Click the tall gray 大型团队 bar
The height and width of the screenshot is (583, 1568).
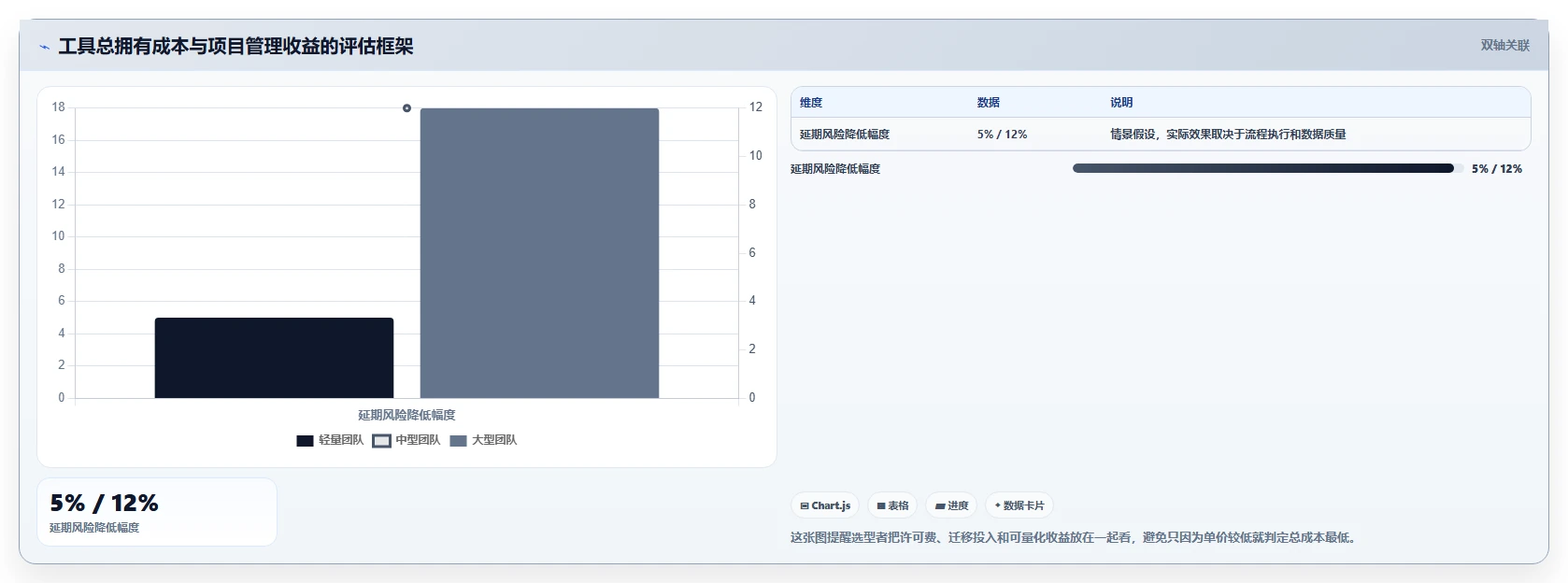[539, 253]
